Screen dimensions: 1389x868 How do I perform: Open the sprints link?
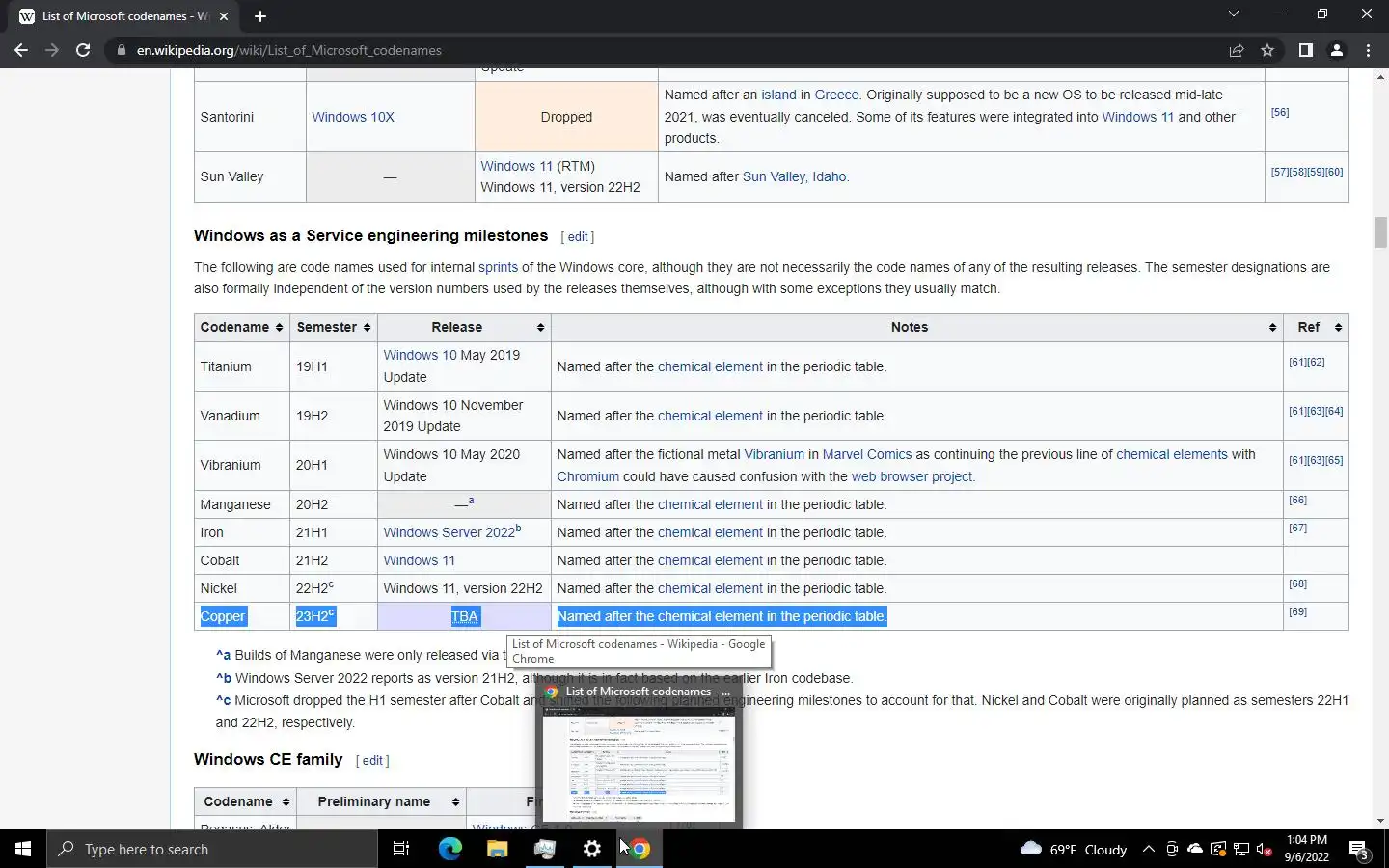click(x=498, y=267)
